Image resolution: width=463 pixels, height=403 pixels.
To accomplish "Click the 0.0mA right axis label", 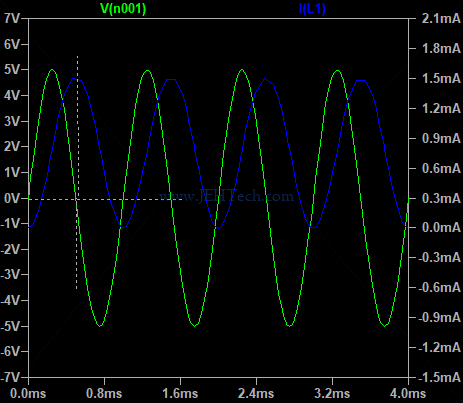I will point(441,228).
